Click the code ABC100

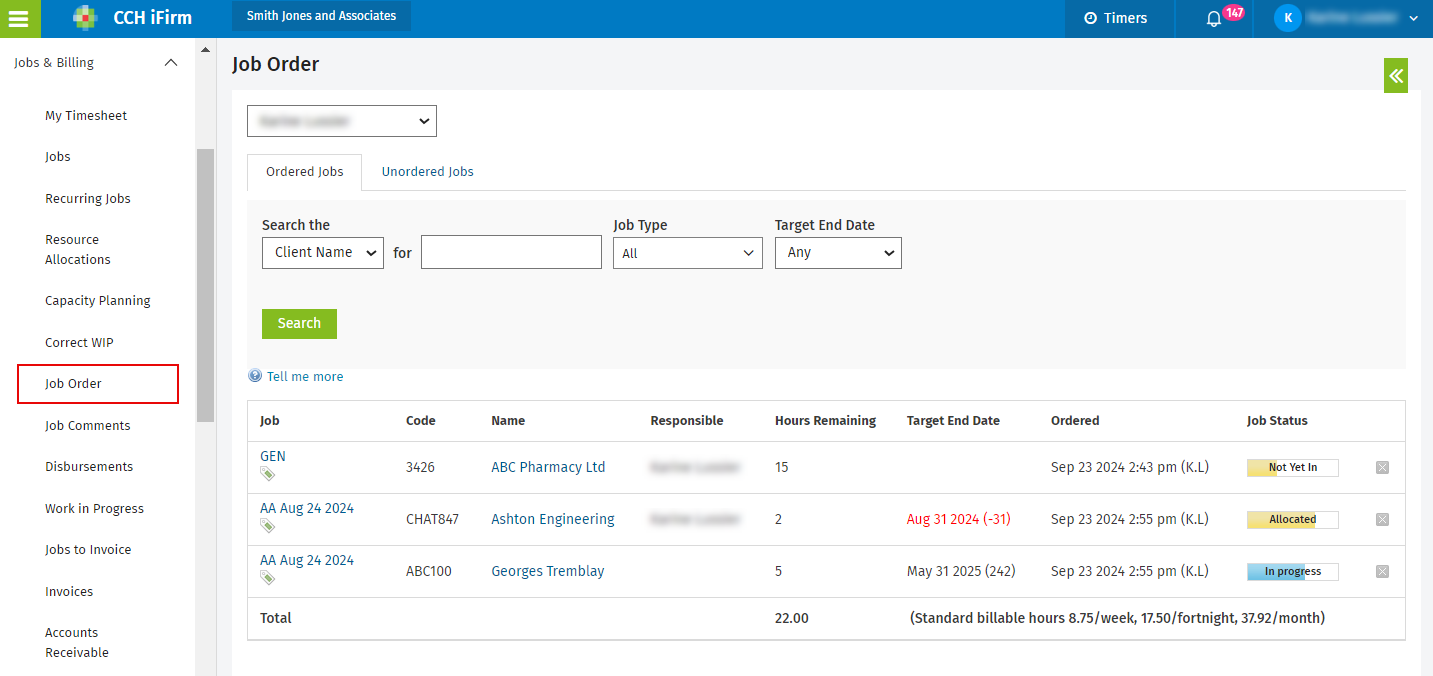[429, 571]
